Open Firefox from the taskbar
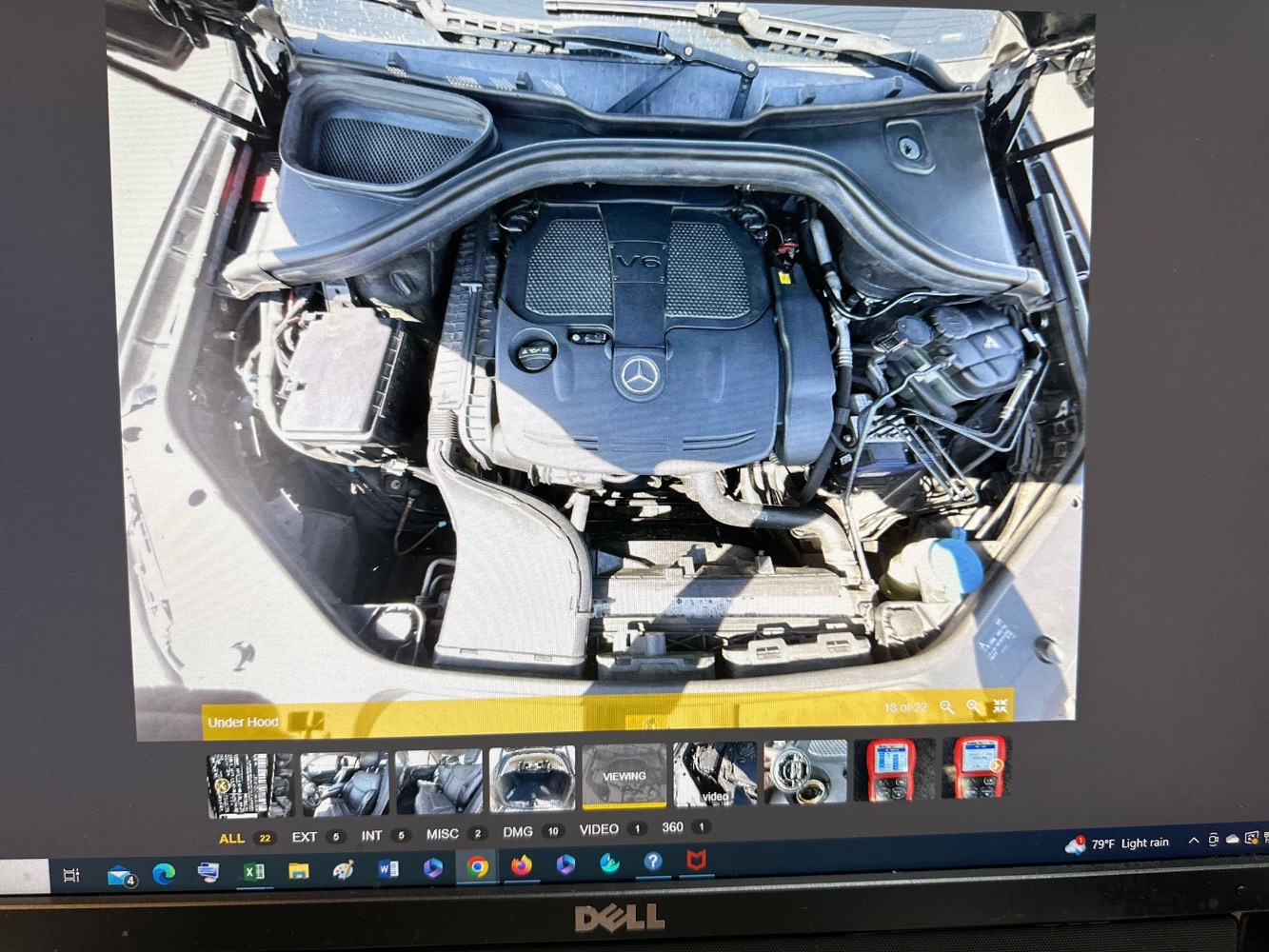Viewport: 1269px width, 952px height. (521, 865)
